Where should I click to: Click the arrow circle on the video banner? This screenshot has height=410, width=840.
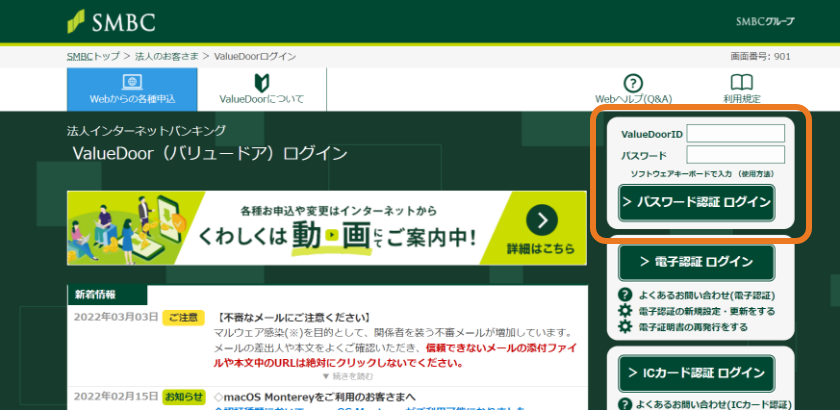[542, 220]
